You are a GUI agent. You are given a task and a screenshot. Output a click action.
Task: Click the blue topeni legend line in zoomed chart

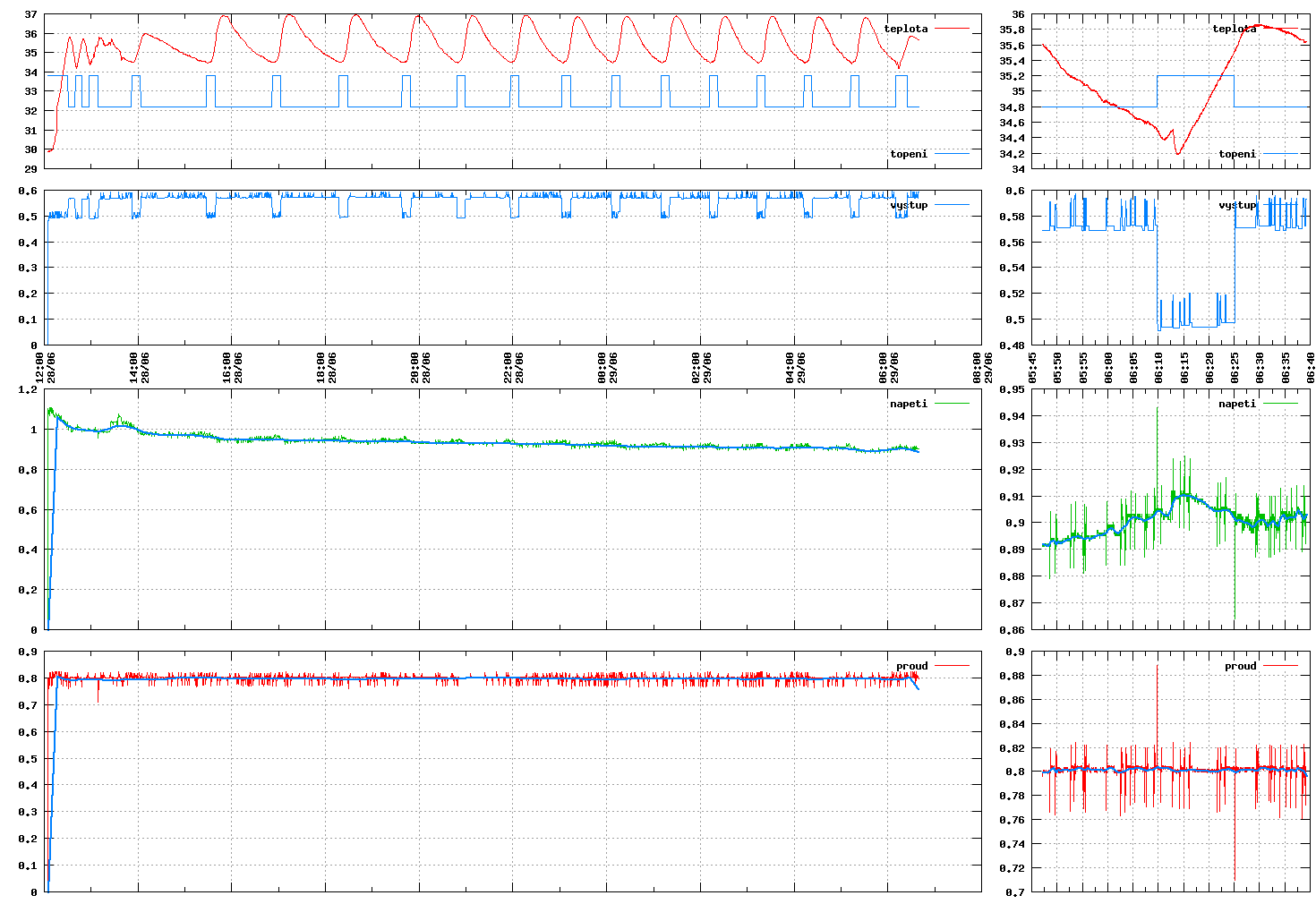(x=1280, y=154)
